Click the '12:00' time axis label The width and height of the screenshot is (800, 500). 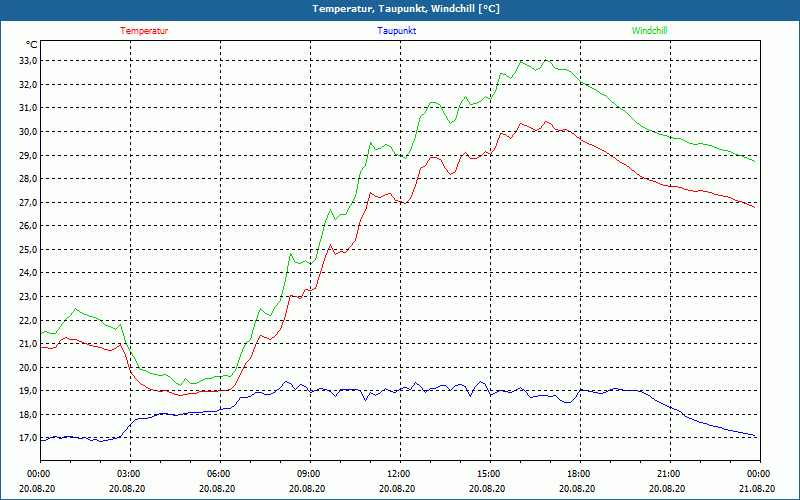click(397, 474)
